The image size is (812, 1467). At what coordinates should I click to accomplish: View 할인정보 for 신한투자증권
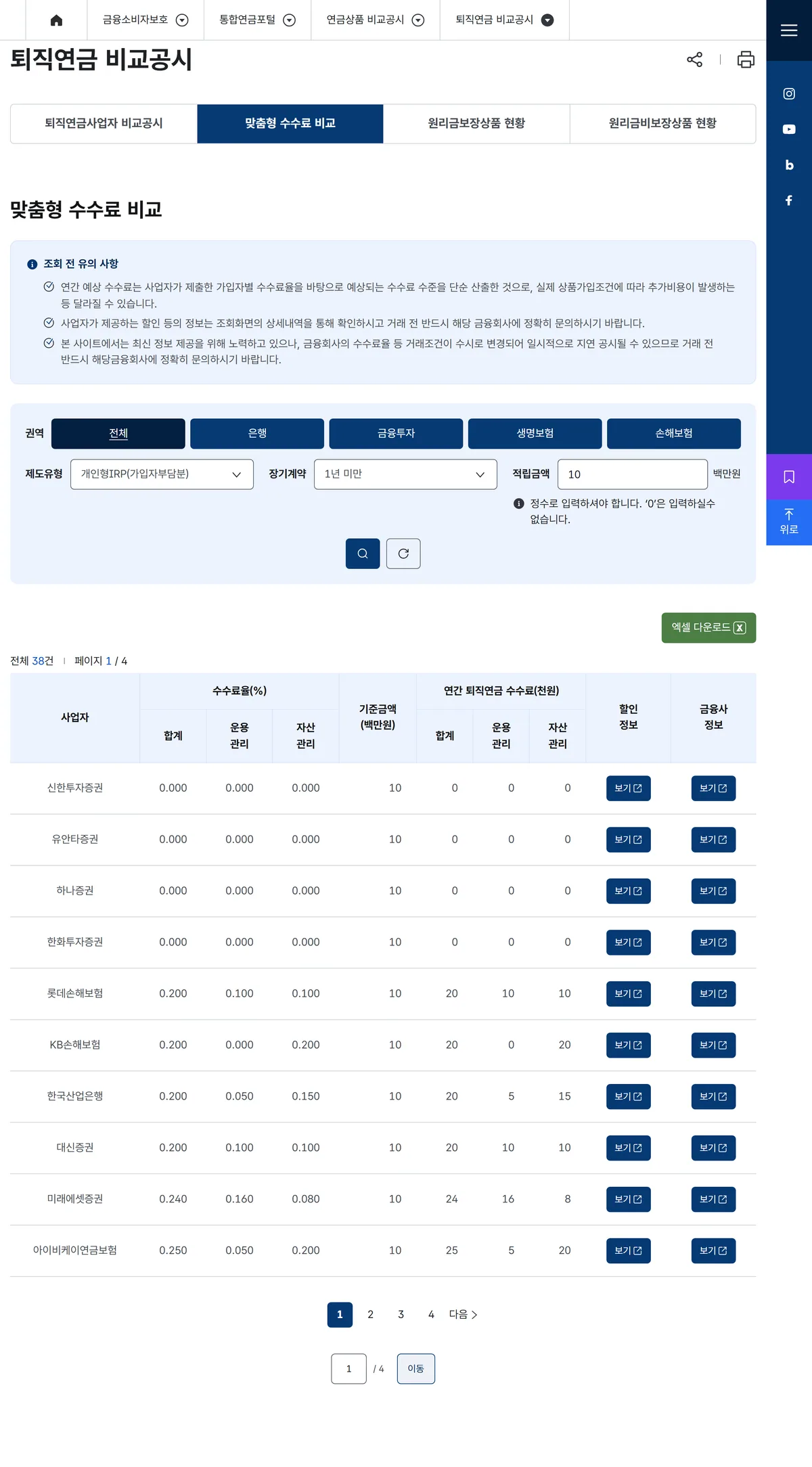tap(629, 788)
